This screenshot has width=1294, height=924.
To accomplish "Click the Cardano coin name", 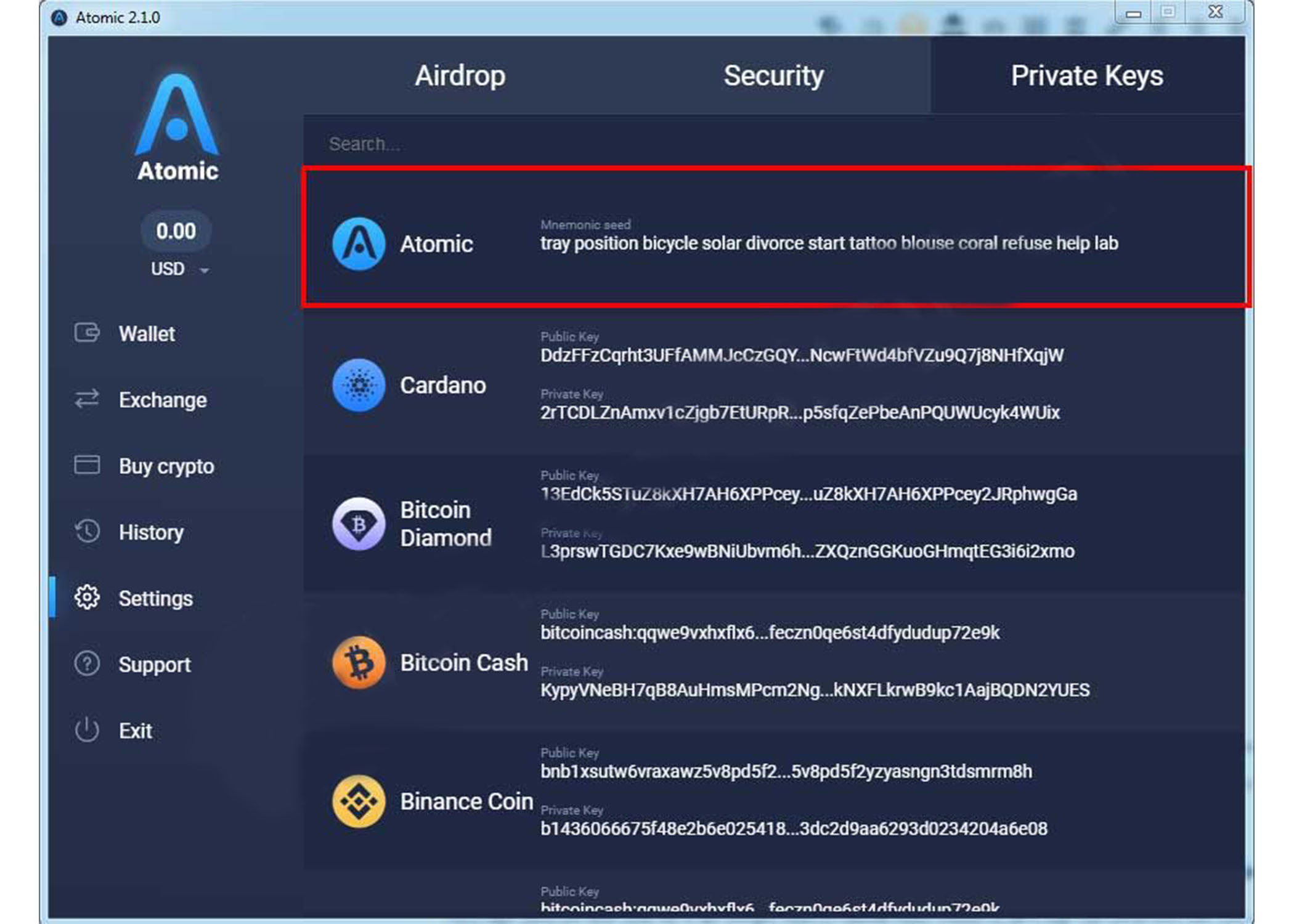I will pyautogui.click(x=442, y=386).
